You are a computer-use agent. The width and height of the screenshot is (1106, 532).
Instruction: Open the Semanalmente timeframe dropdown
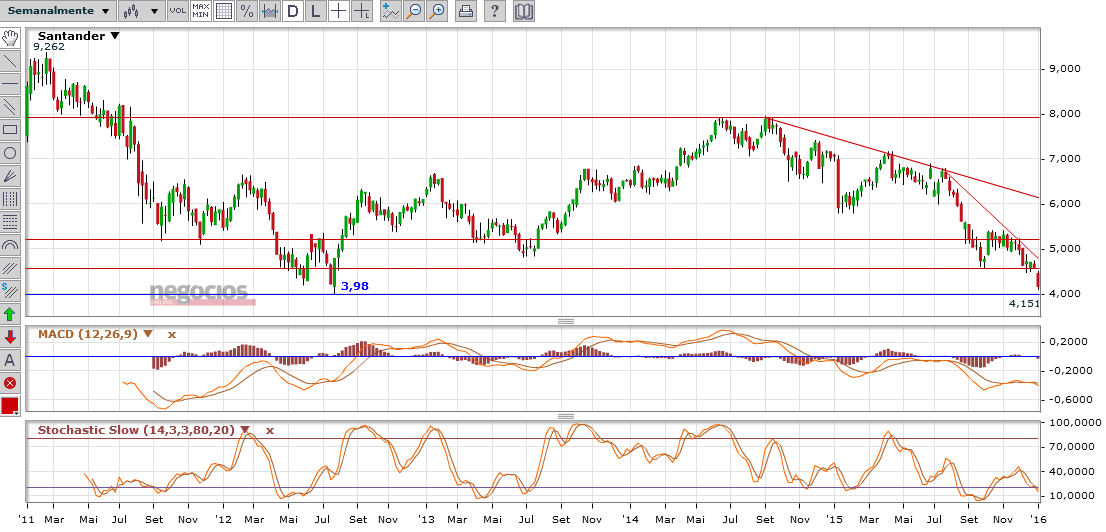click(57, 12)
